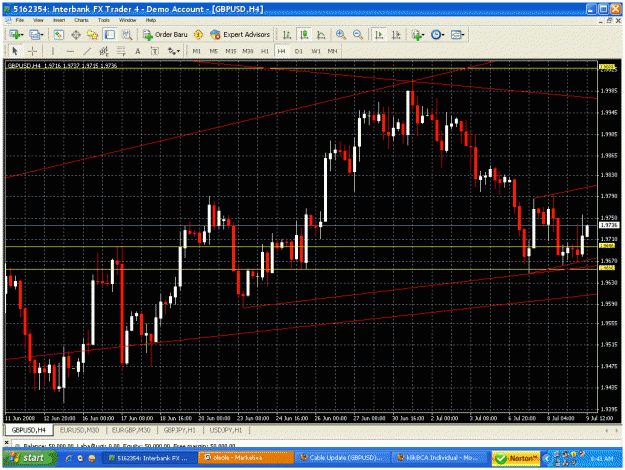
Task: Open the Window menu
Action: coord(128,20)
